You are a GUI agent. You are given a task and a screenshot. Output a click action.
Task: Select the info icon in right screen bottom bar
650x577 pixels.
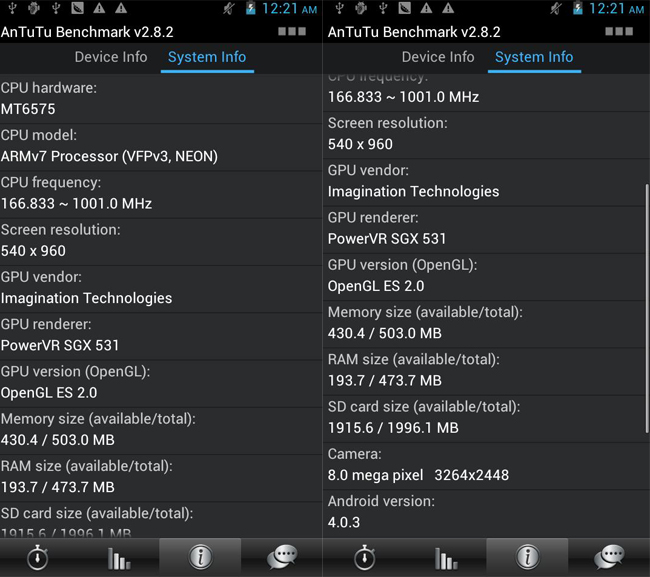[528, 557]
